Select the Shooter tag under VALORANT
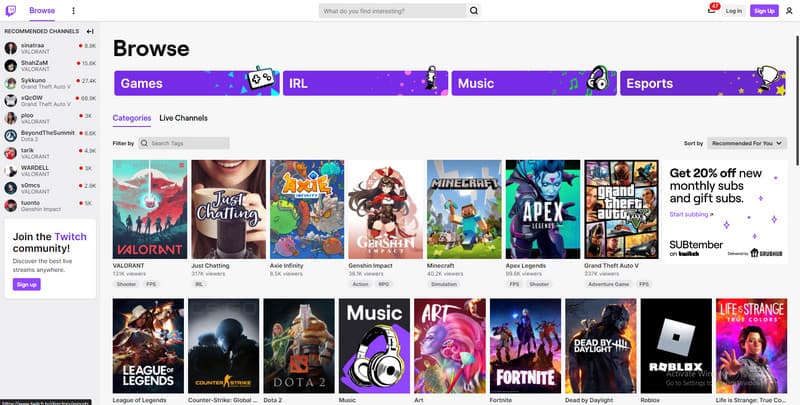This screenshot has width=800, height=405. click(126, 284)
